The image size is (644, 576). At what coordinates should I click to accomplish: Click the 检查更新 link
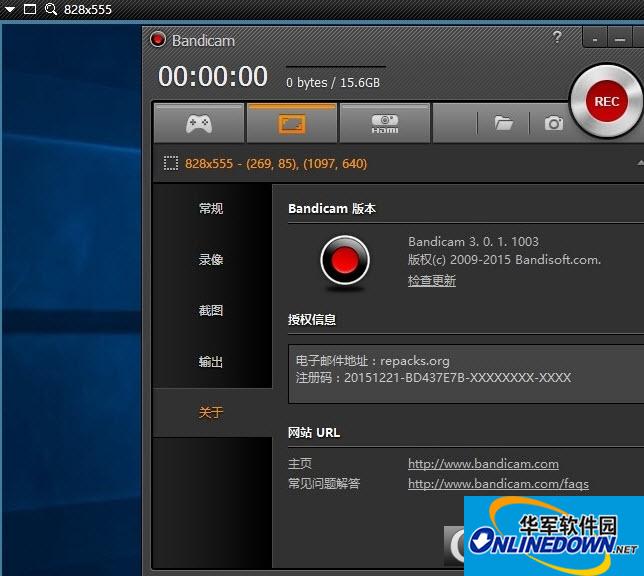431,281
